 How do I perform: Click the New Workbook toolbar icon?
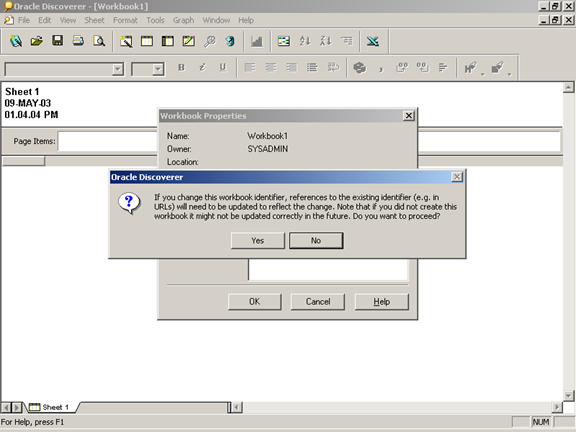(16, 41)
